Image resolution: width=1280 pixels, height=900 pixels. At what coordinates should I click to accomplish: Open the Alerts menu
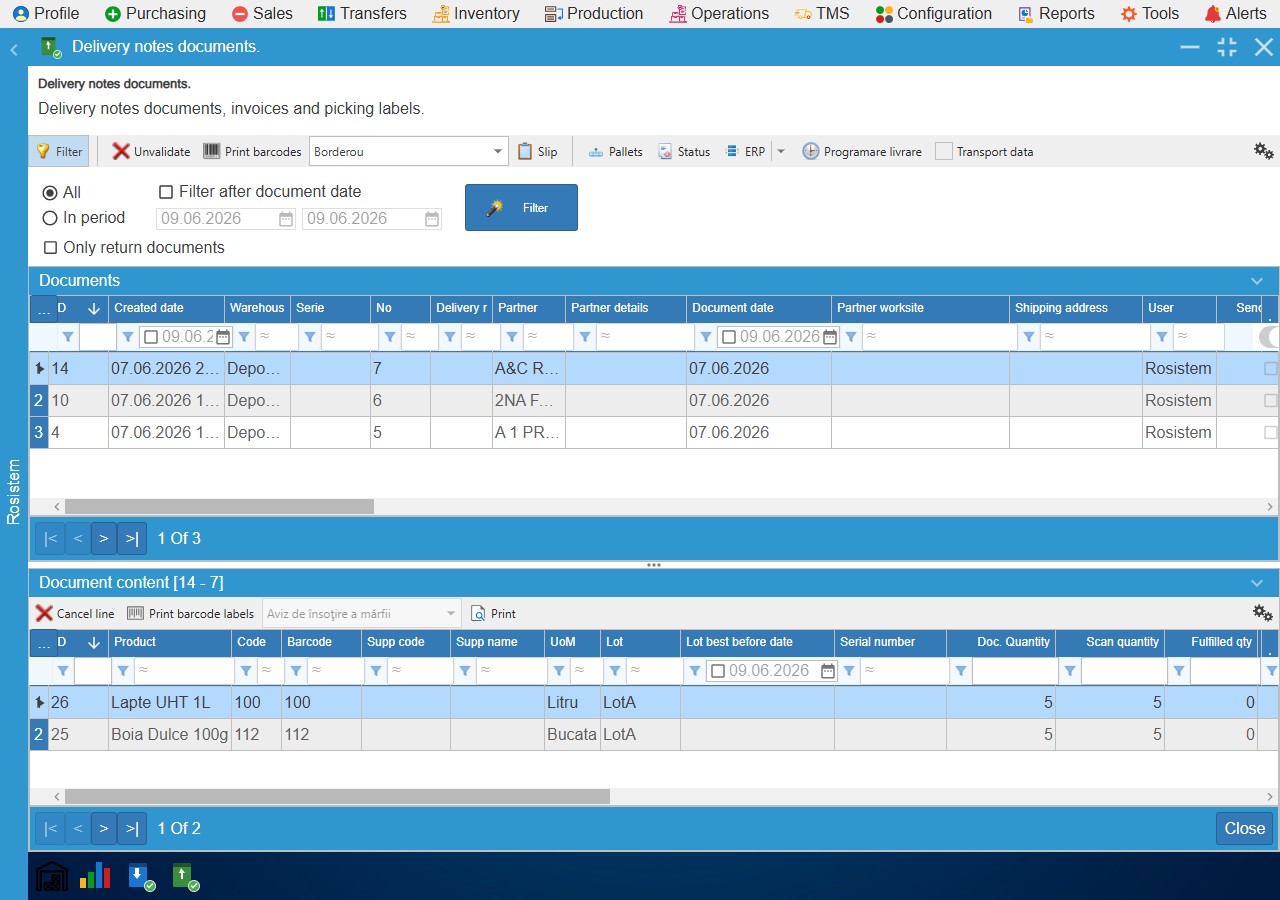[1236, 14]
